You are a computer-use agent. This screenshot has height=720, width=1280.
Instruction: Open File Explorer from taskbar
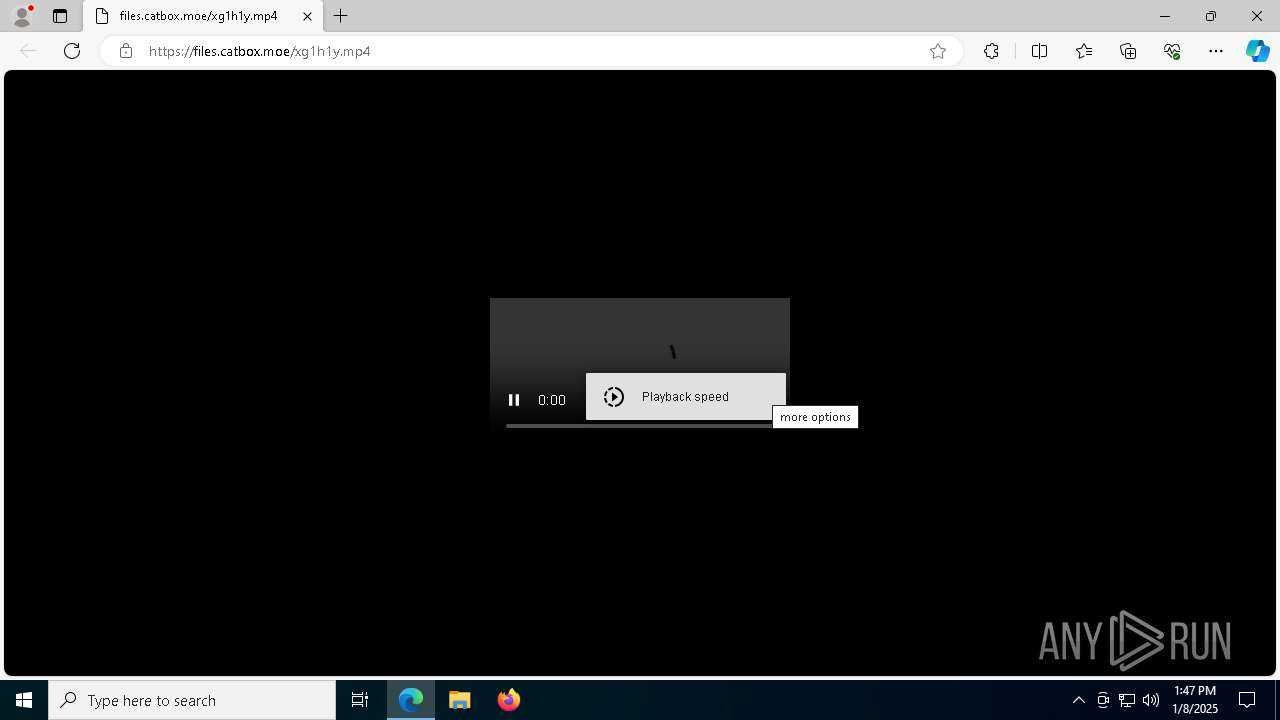tap(460, 700)
